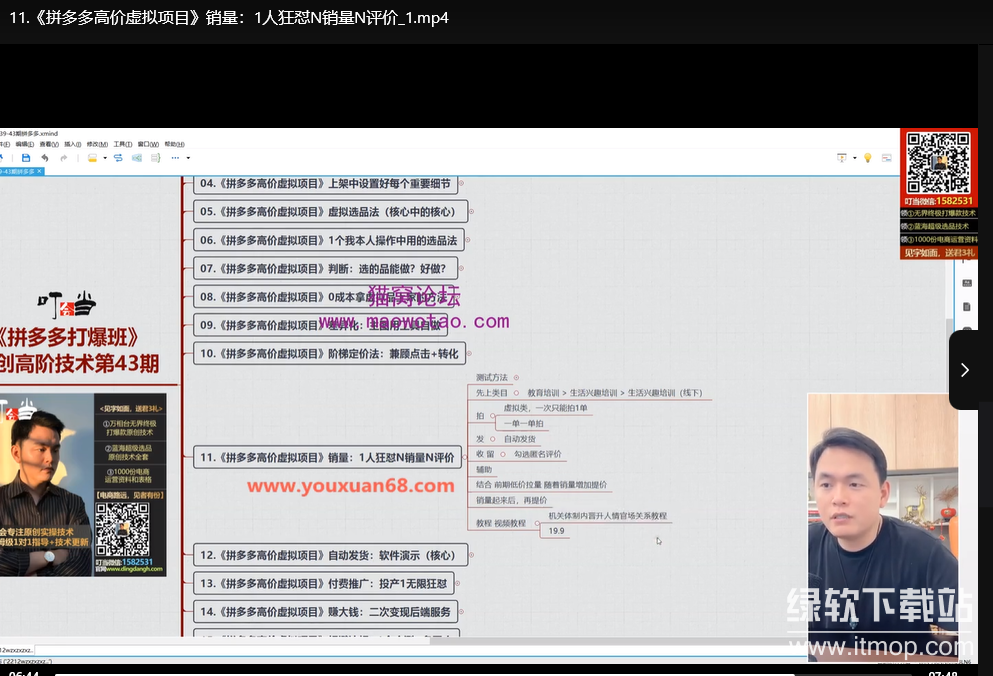
Task: Click the next video arrow button
Action: 965,370
